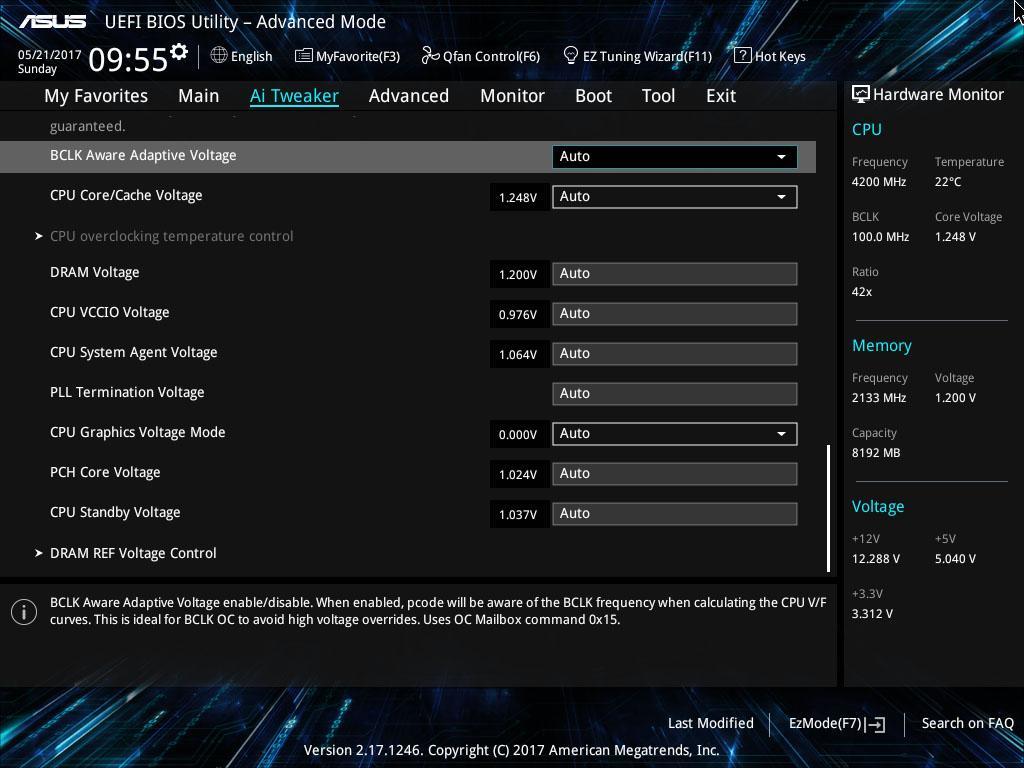Click the CPU Standby Voltage input field
This screenshot has width=1024, height=768.
[675, 514]
